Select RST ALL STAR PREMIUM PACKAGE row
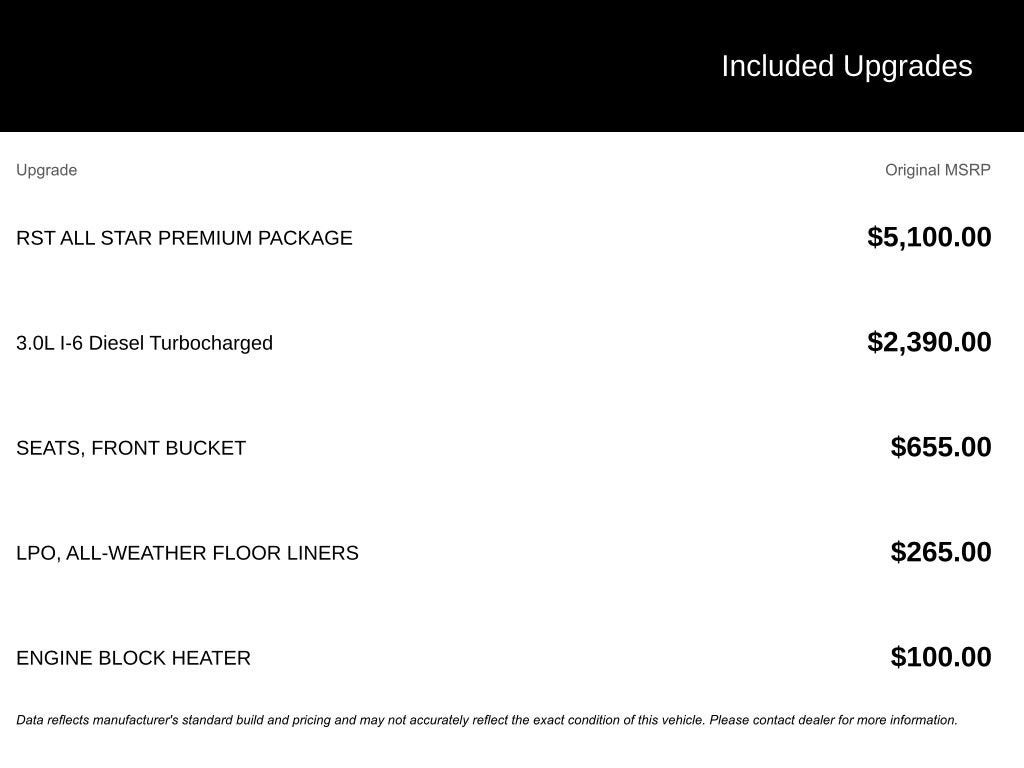The width and height of the screenshot is (1024, 768). click(184, 238)
